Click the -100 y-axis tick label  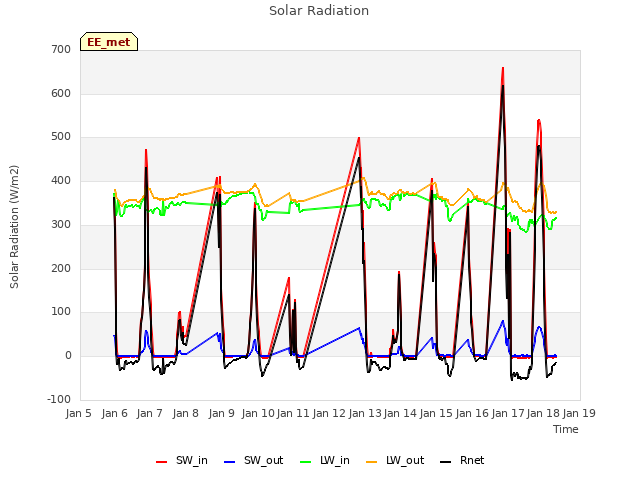(x=59, y=399)
